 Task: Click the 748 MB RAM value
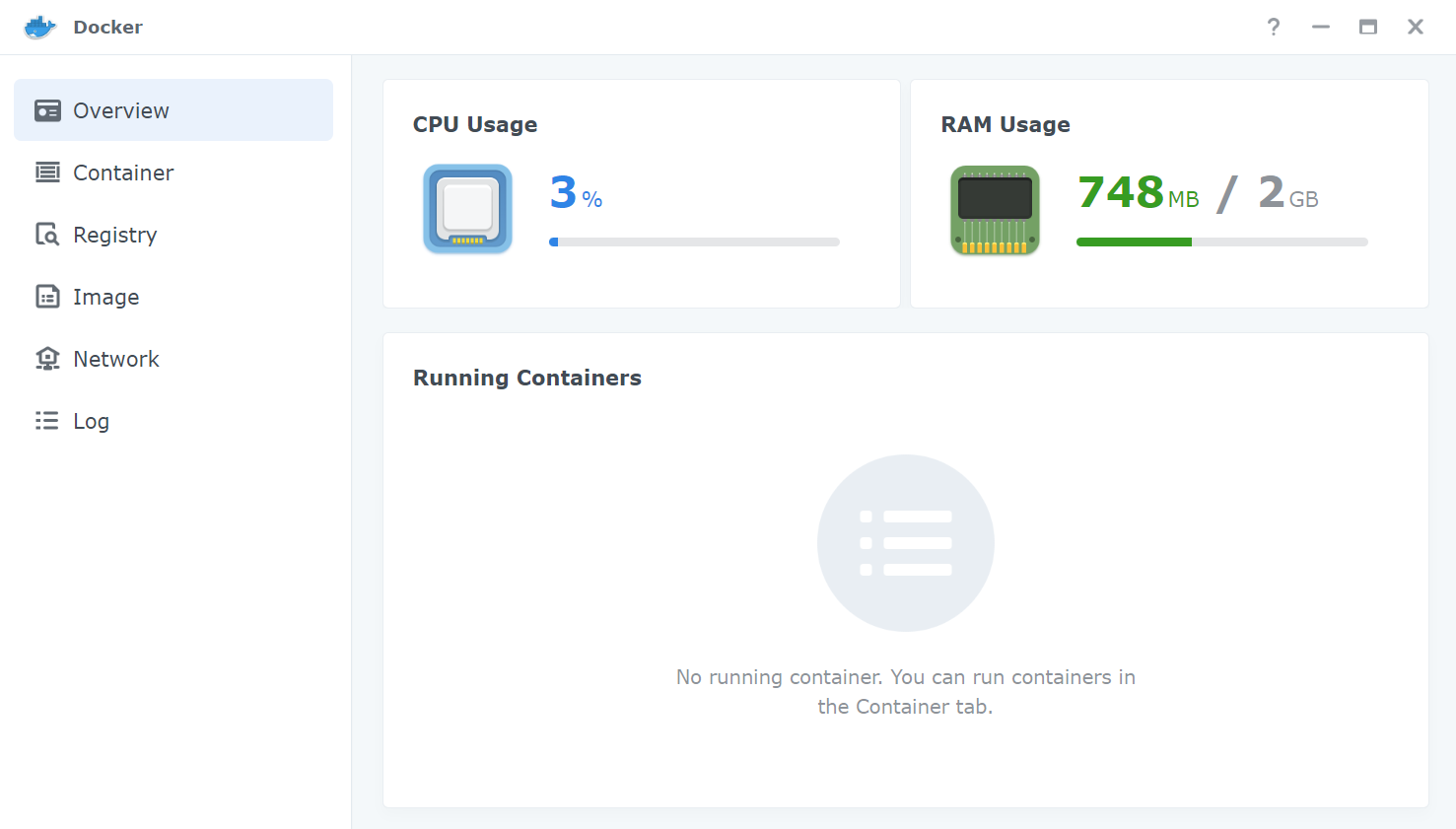click(1139, 192)
